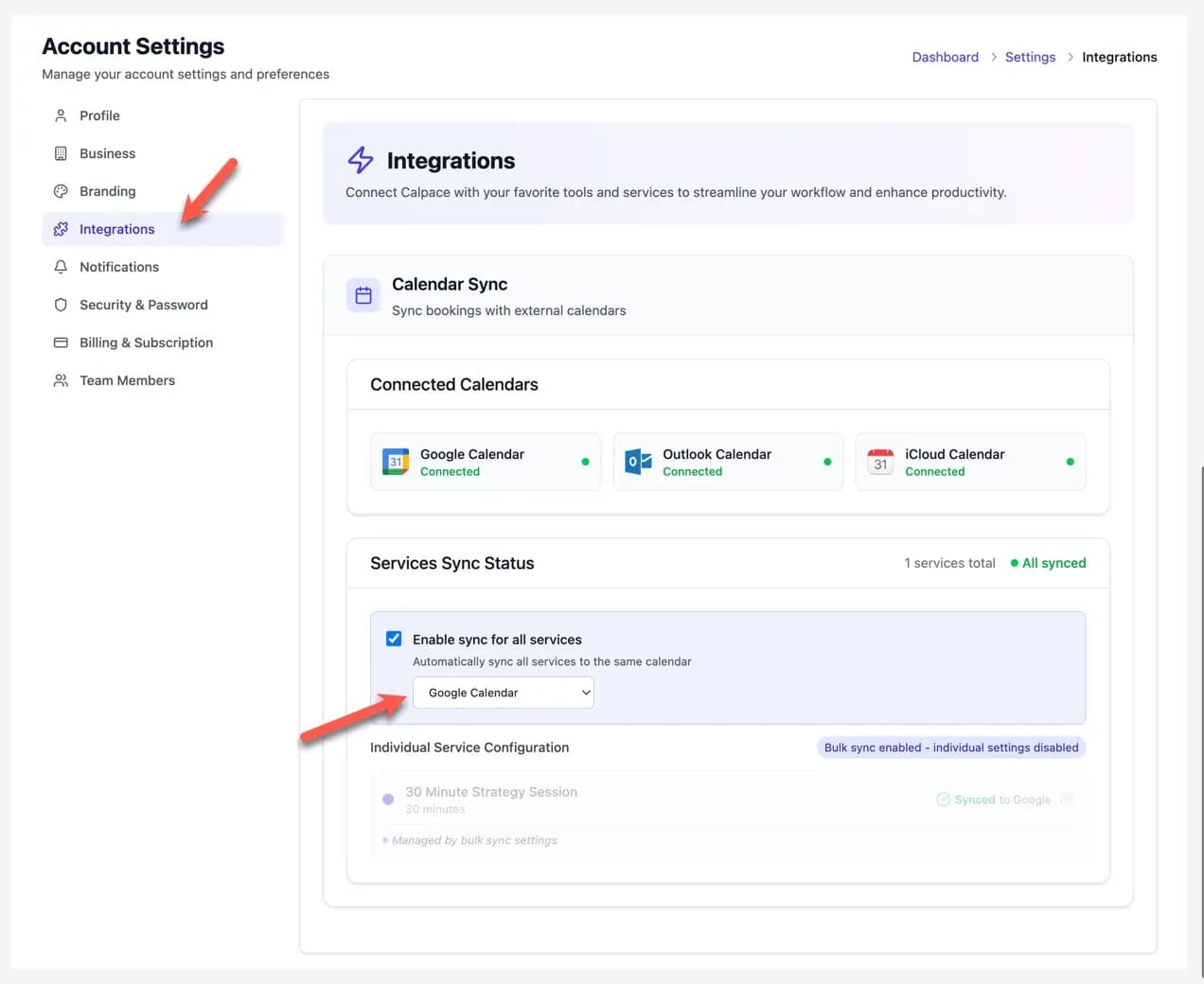Click the 1 services total text
This screenshot has width=1204, height=984.
coord(949,563)
